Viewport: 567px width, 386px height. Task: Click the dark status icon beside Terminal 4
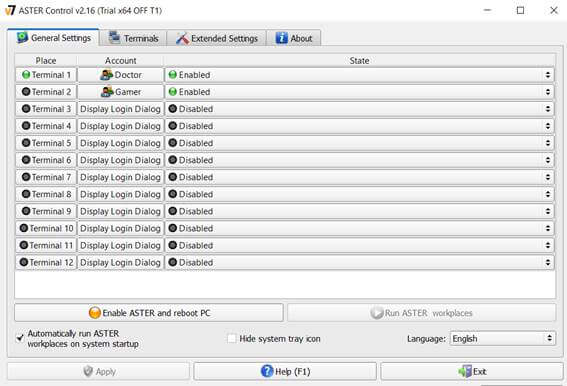pyautogui.click(x=26, y=126)
